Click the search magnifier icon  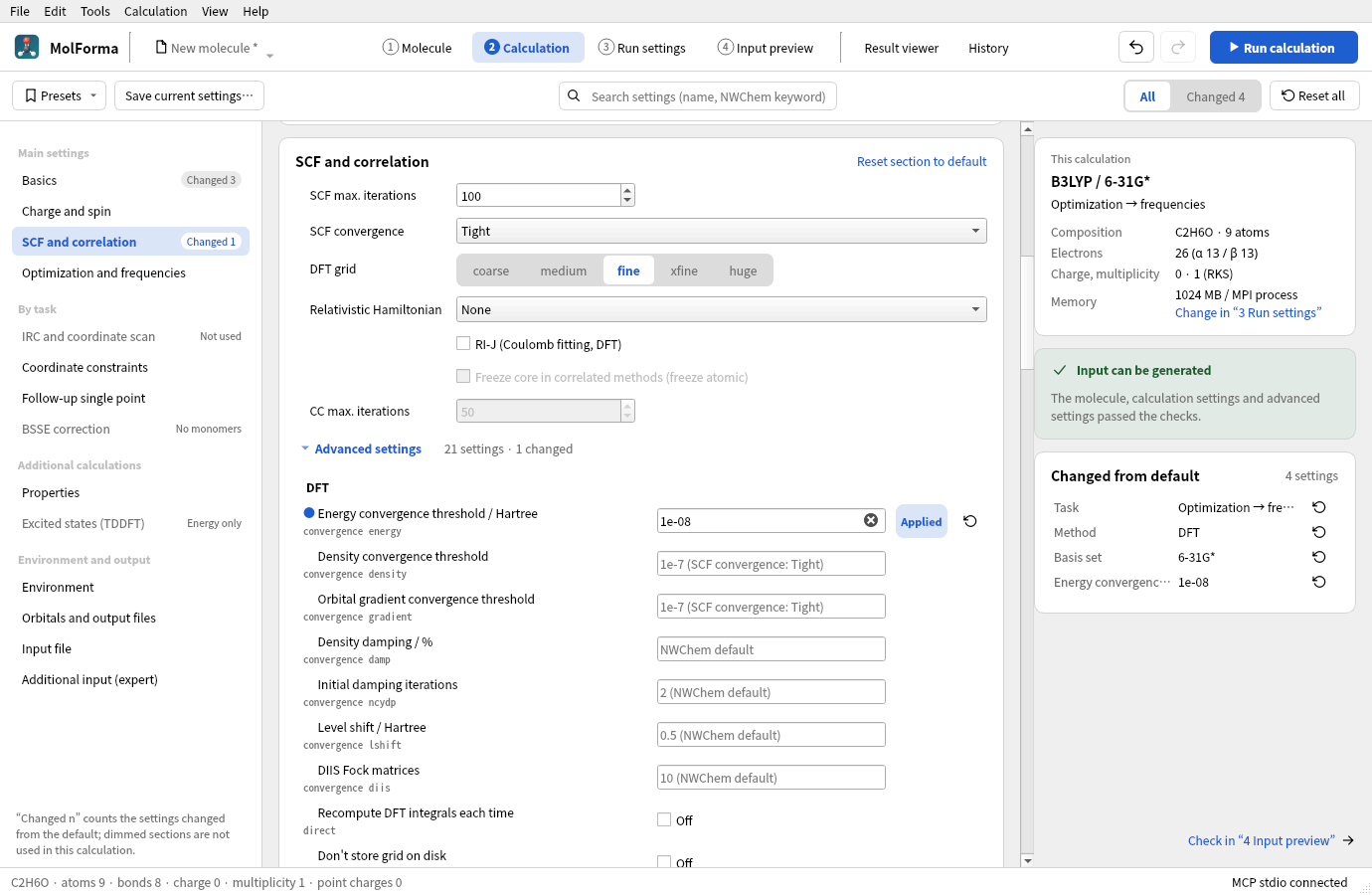click(x=574, y=96)
